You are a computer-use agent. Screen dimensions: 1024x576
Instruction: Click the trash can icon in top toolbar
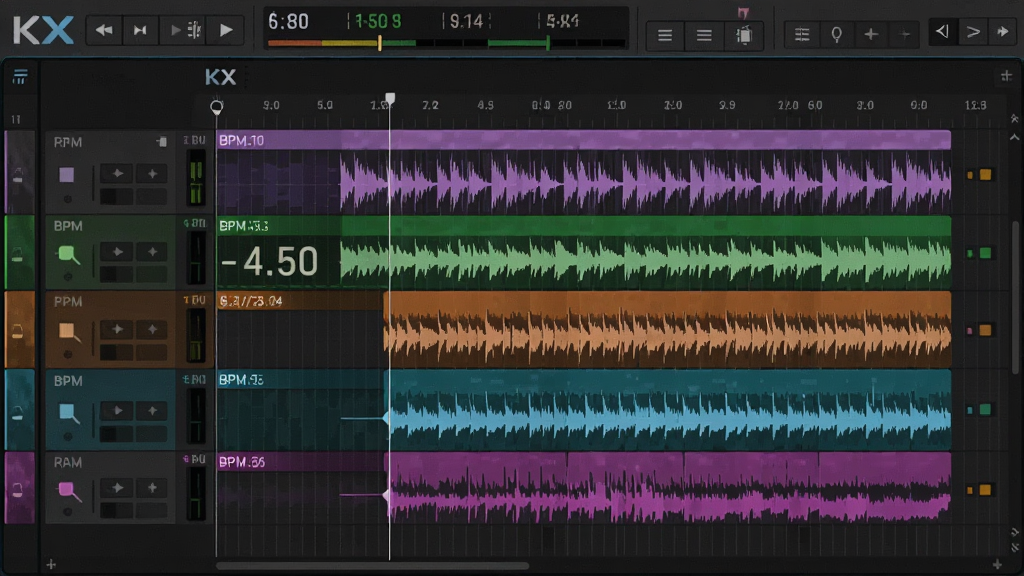(x=744, y=34)
